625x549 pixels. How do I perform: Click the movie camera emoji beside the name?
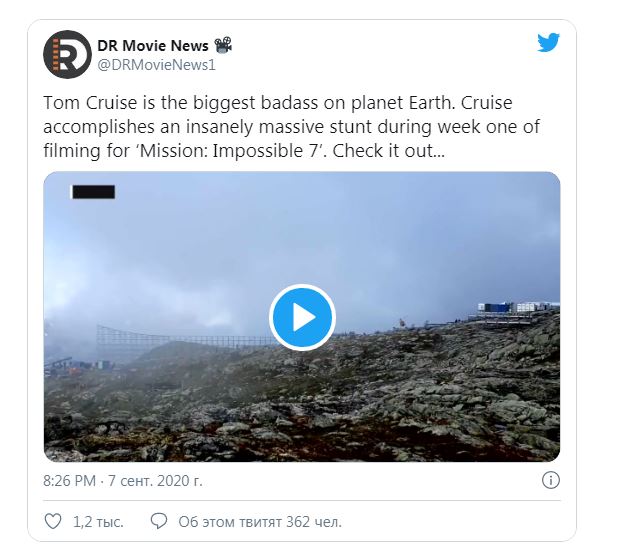click(x=224, y=45)
